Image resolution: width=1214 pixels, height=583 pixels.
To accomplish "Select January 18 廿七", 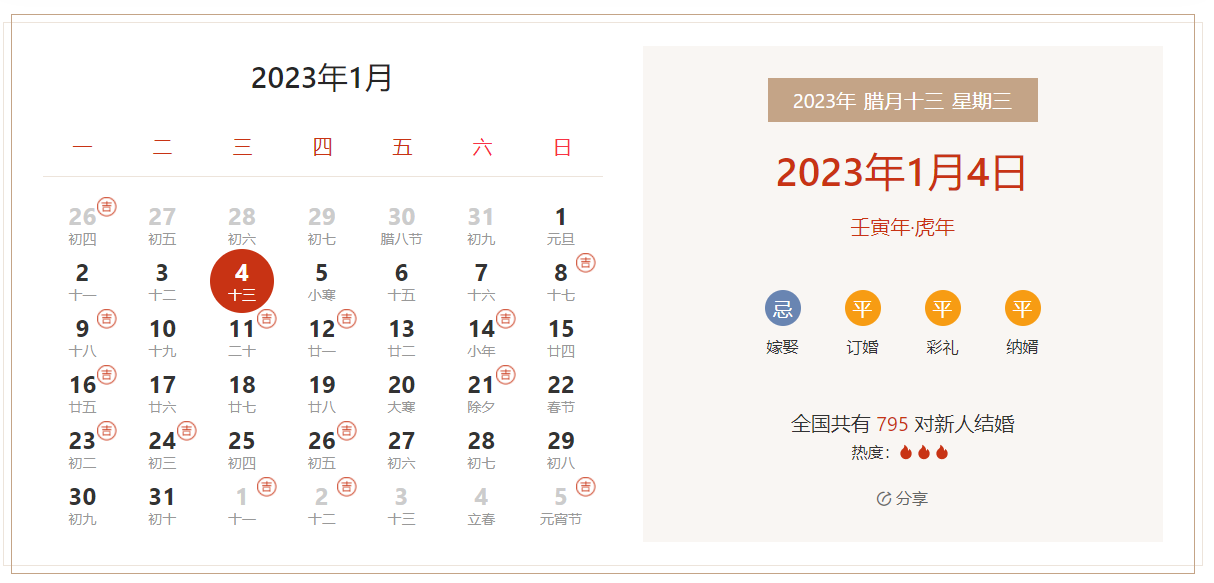I will pyautogui.click(x=242, y=394).
